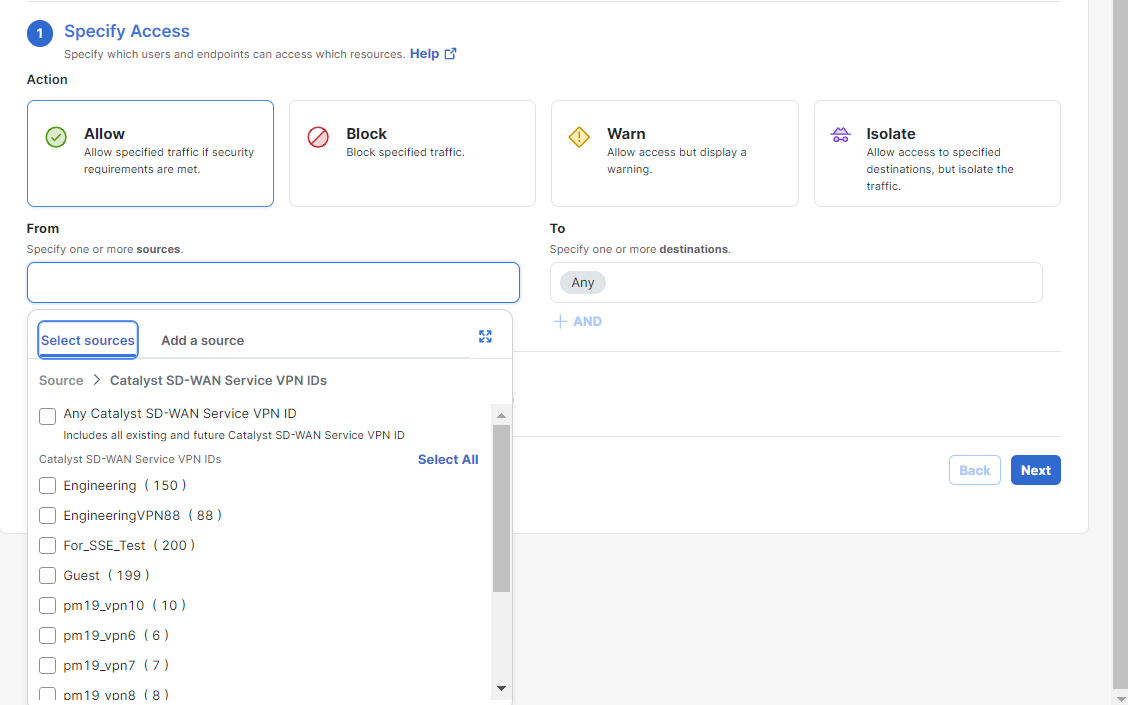Open the Help link

click(424, 53)
